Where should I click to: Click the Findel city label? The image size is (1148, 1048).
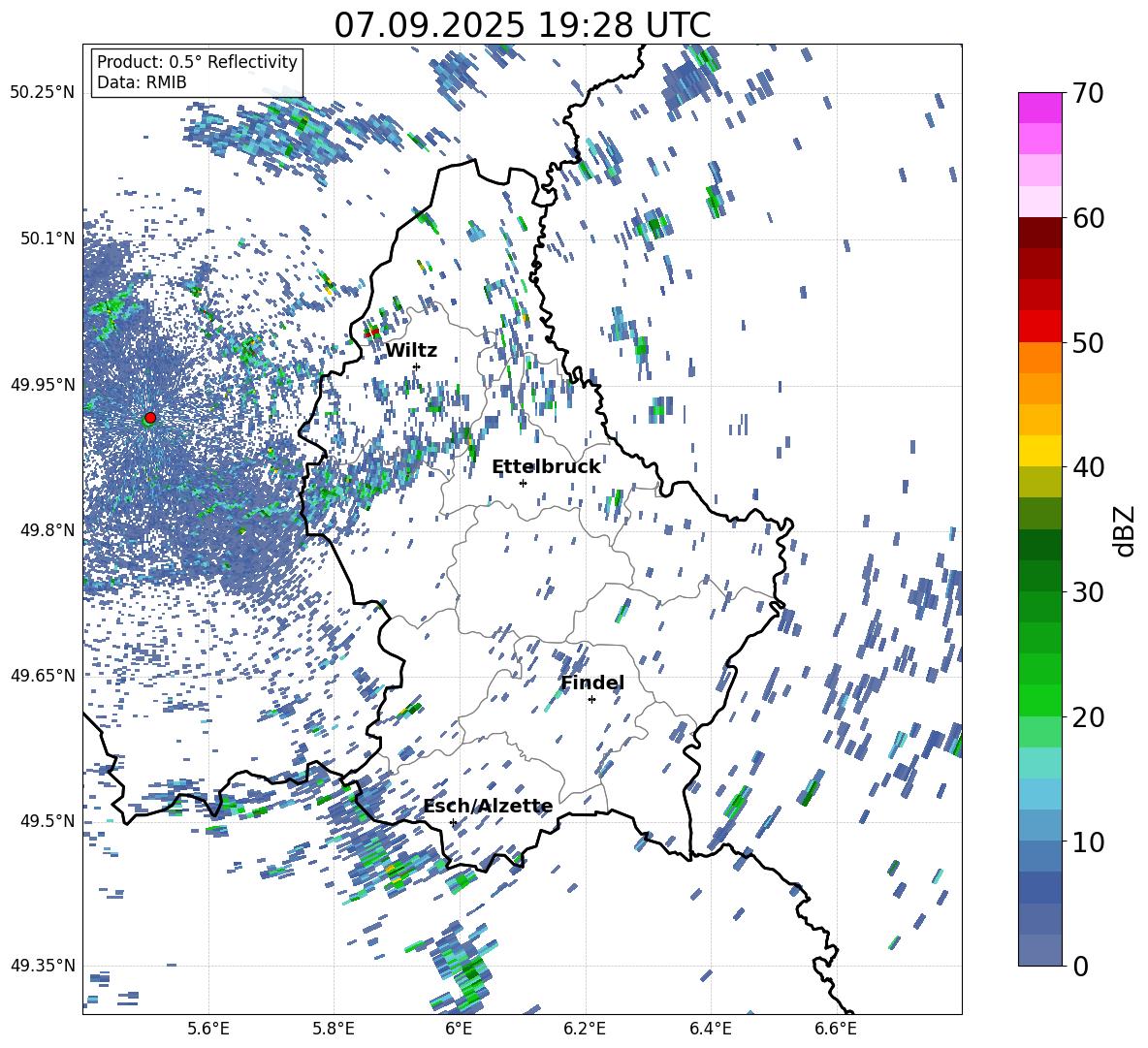point(592,683)
